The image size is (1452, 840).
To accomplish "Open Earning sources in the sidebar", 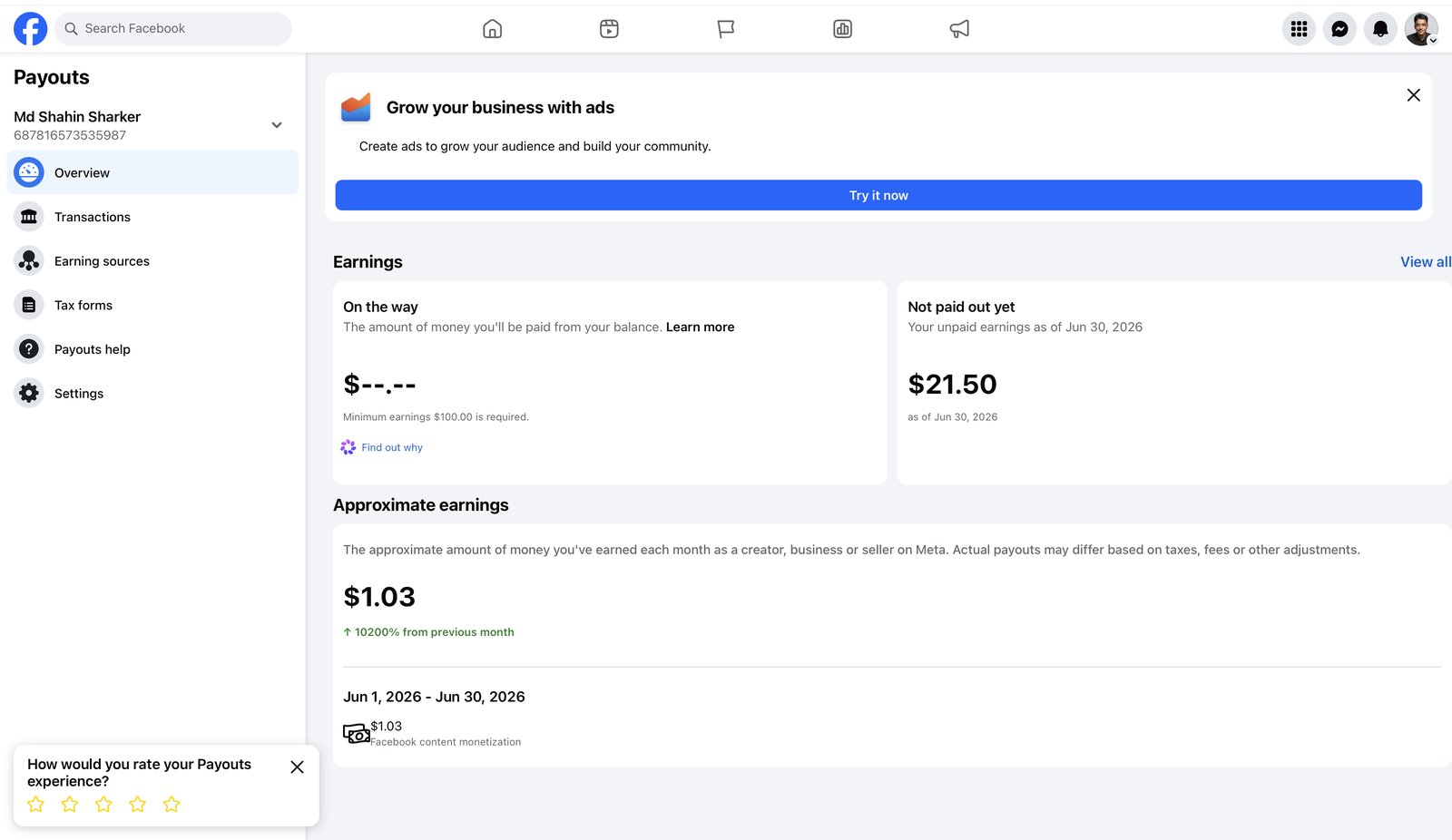I will click(152, 261).
